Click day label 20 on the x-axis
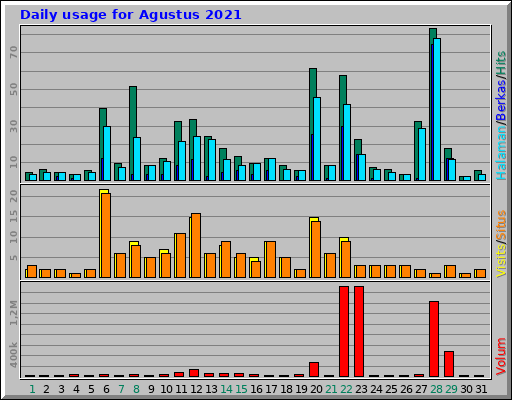512x400 pixels. 316,389
